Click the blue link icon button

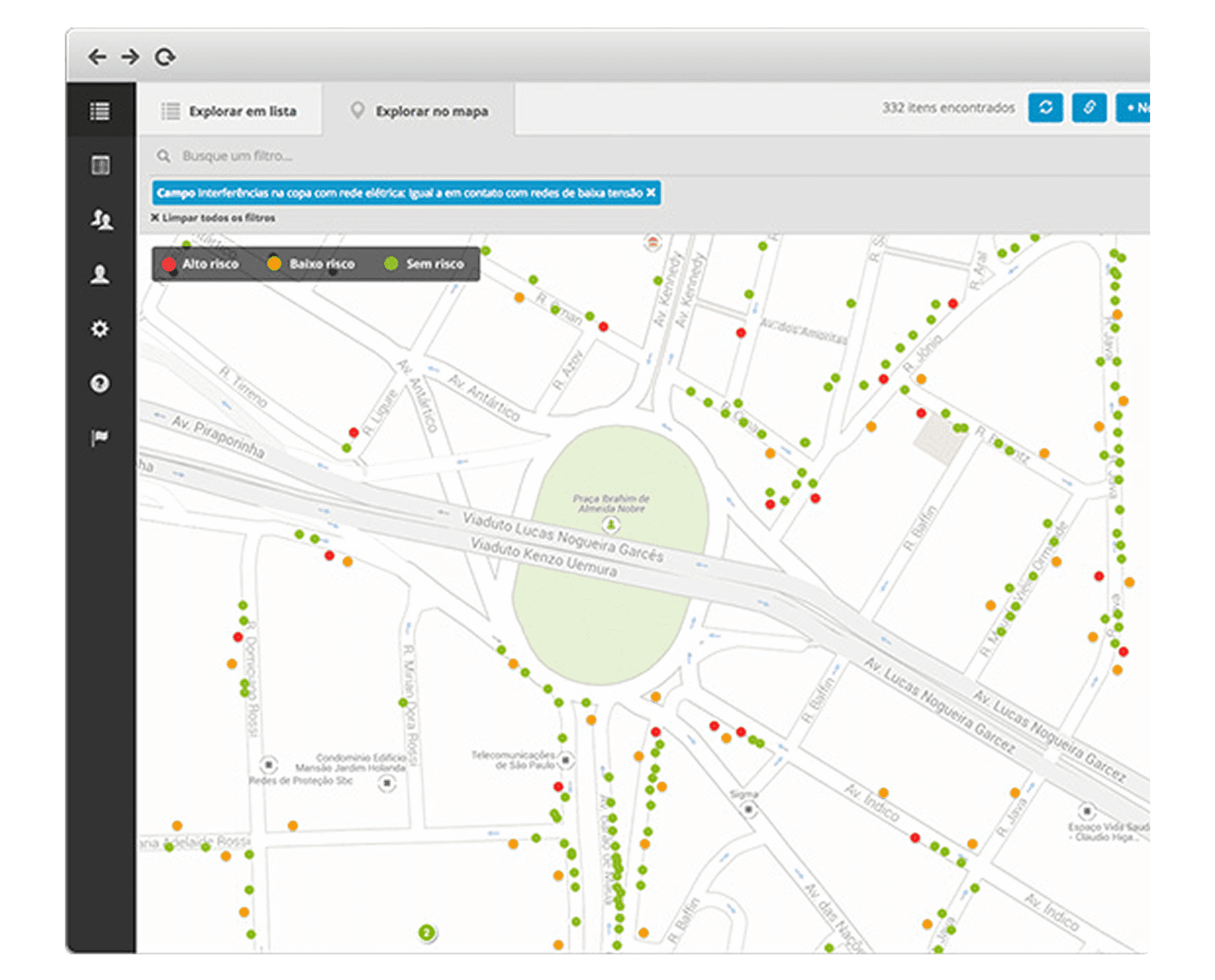point(1089,107)
